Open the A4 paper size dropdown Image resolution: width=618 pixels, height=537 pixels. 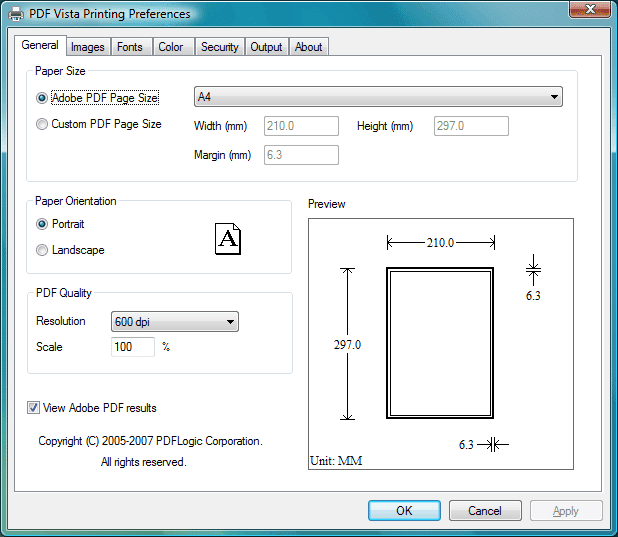[x=378, y=97]
